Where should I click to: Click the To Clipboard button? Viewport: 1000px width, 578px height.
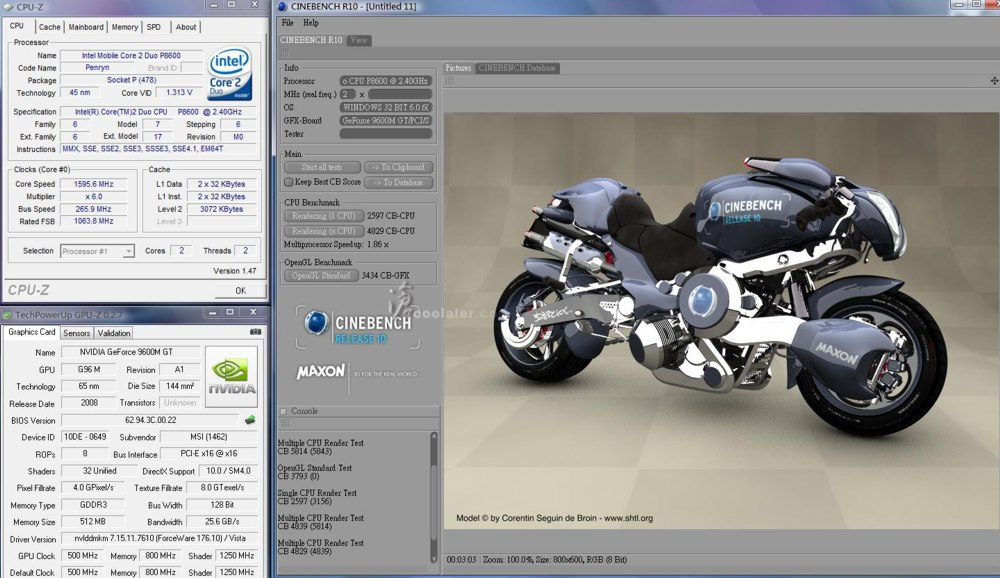point(399,167)
